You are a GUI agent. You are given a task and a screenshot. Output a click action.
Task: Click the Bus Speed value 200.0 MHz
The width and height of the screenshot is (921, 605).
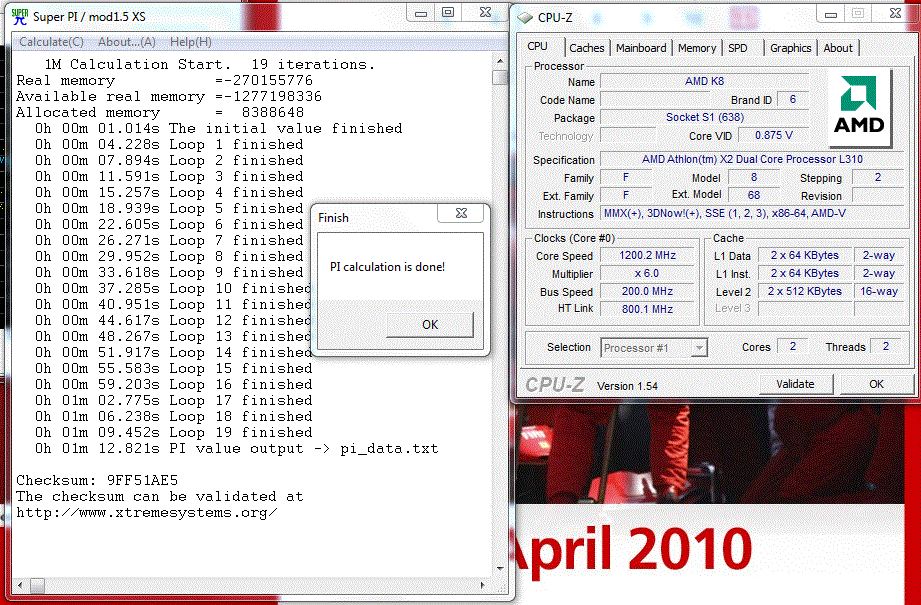[x=647, y=291]
